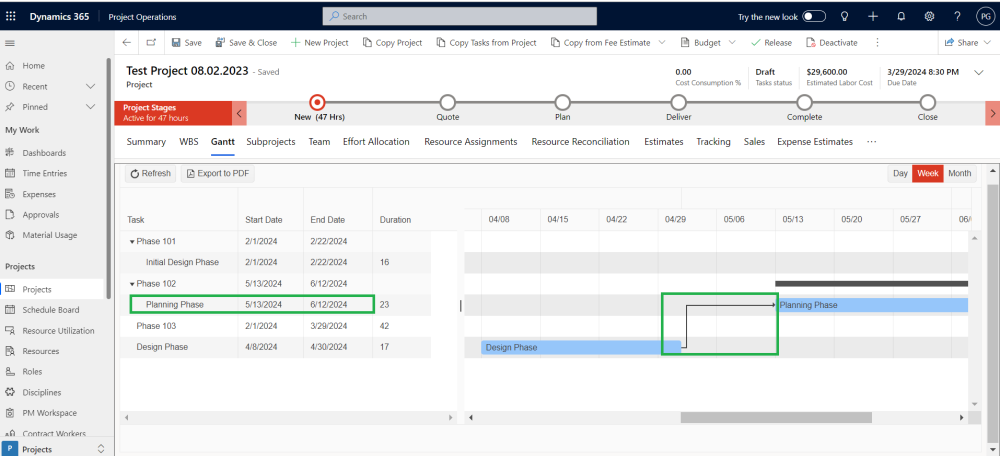Viewport: 1000px width, 456px height.
Task: Click the Refresh button in Gantt toolbar
Action: click(151, 174)
